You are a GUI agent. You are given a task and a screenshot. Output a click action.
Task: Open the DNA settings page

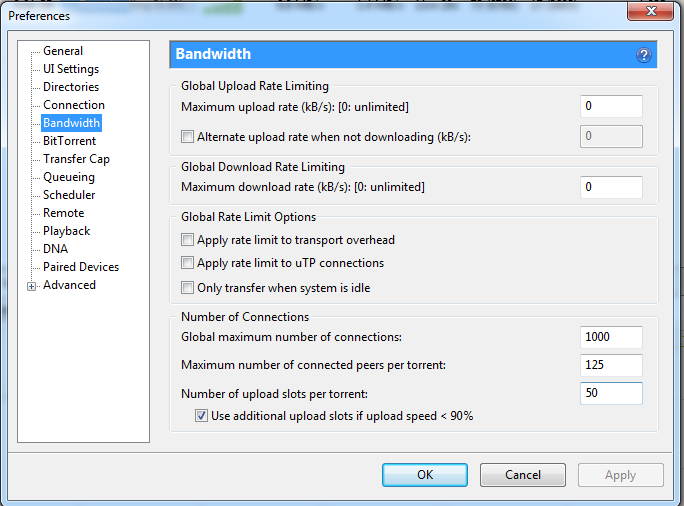(55, 249)
